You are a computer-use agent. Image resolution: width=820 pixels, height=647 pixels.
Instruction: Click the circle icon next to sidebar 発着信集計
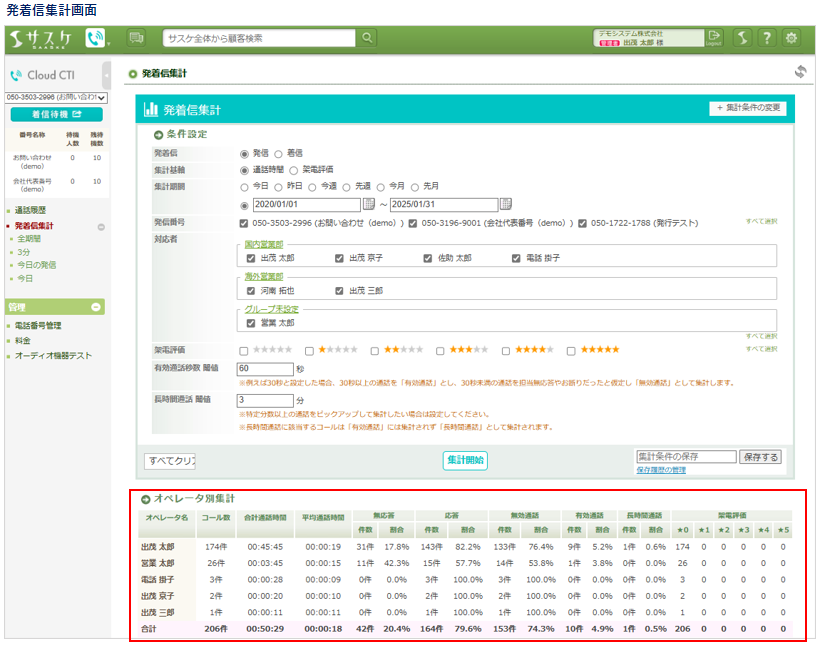point(101,227)
